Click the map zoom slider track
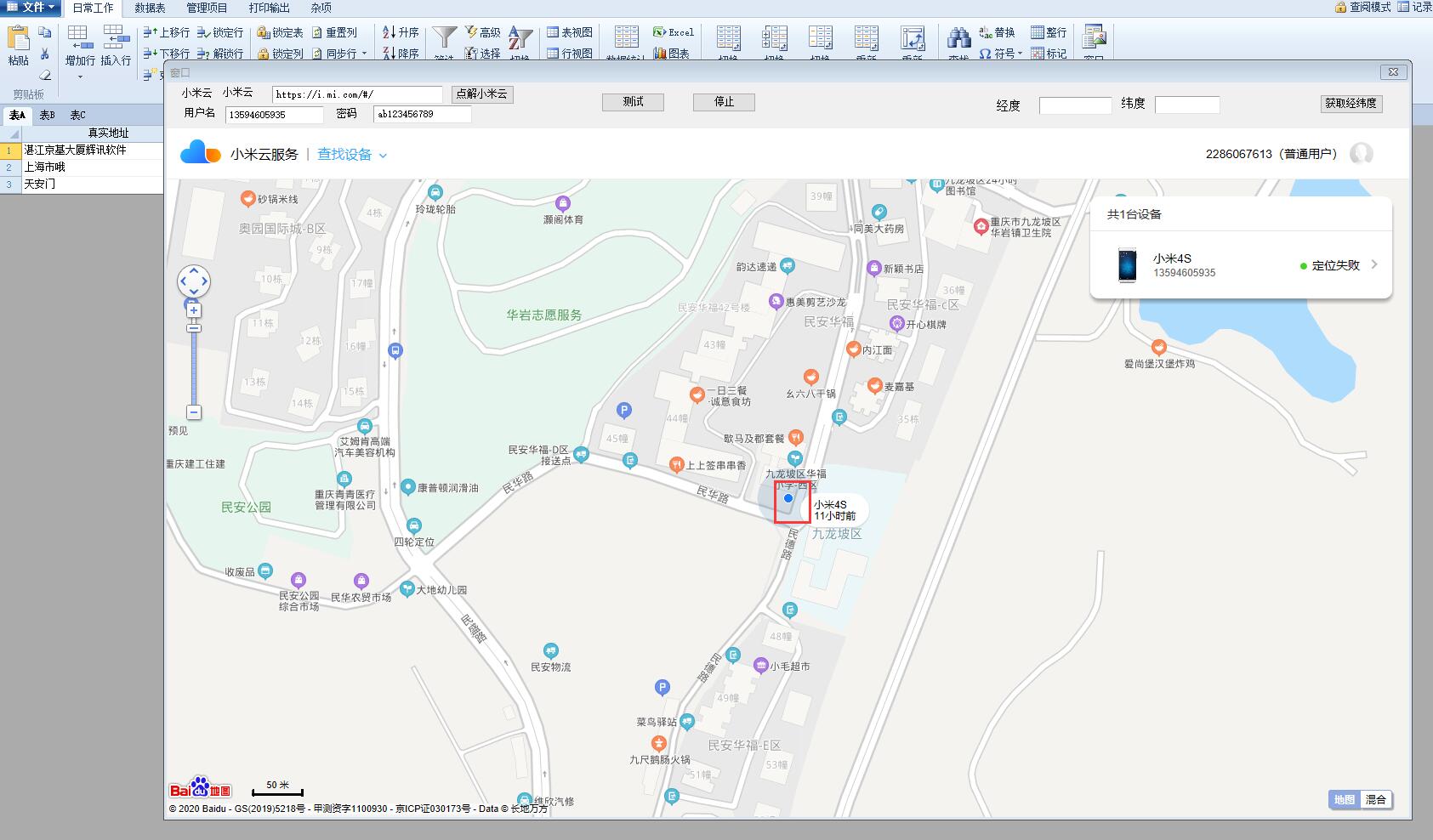 coord(194,366)
